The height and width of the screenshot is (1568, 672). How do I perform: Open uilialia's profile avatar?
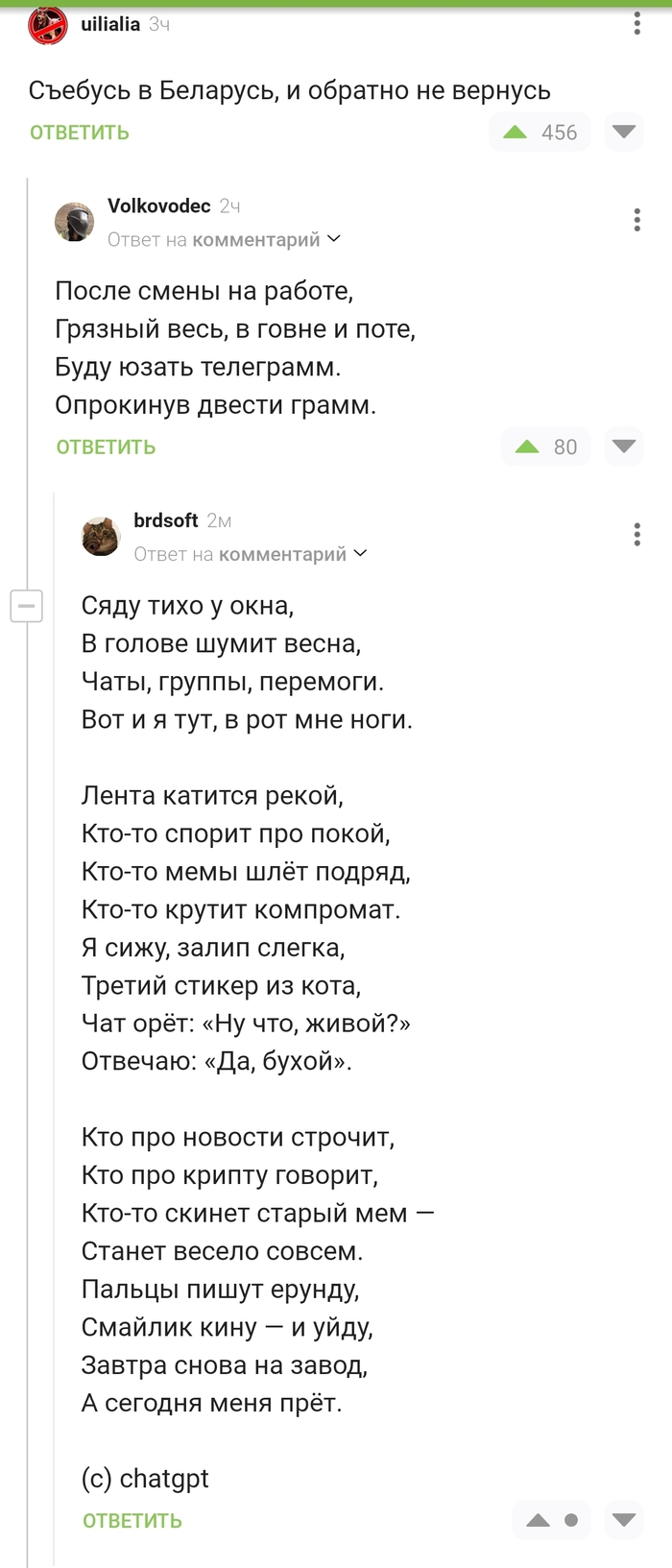tap(46, 27)
